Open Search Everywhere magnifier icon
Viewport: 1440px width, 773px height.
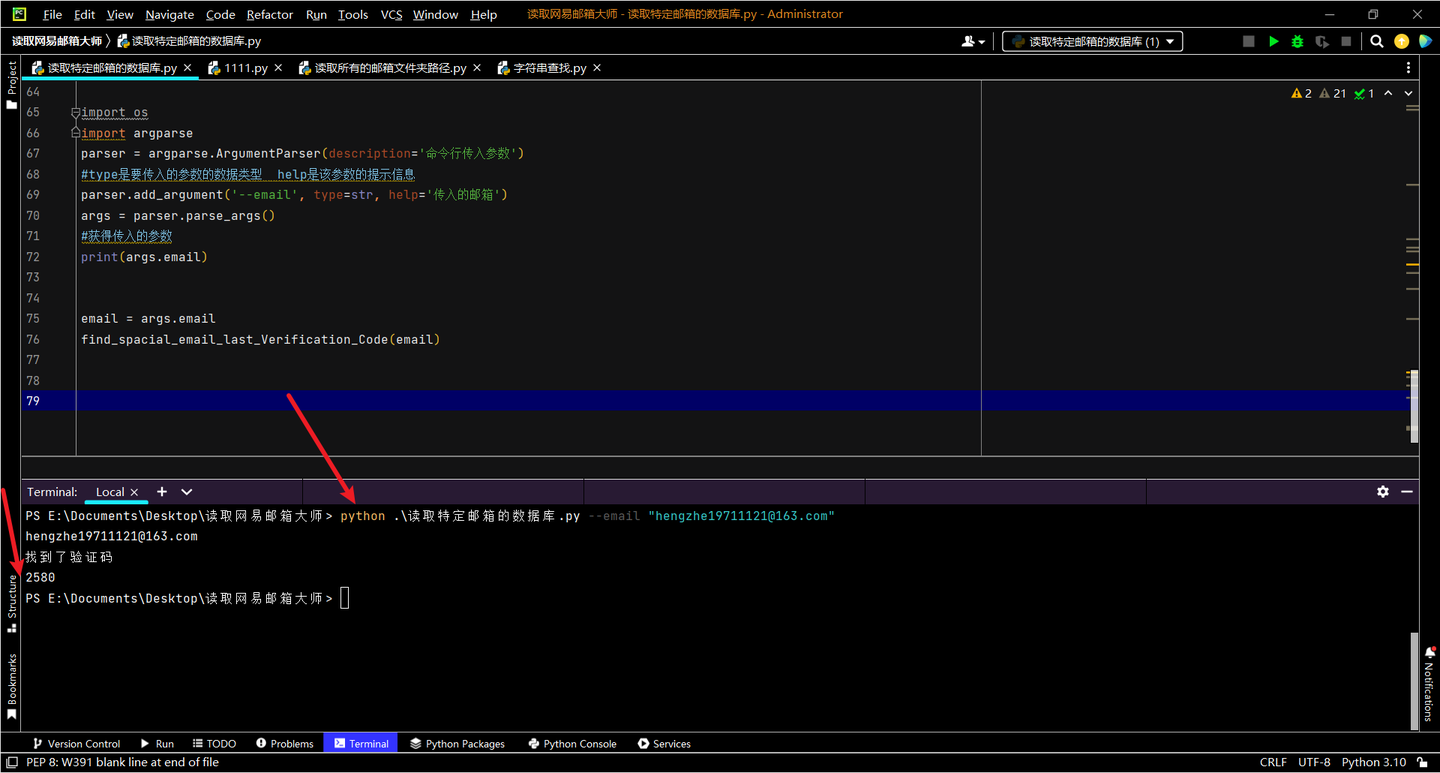coord(1377,41)
